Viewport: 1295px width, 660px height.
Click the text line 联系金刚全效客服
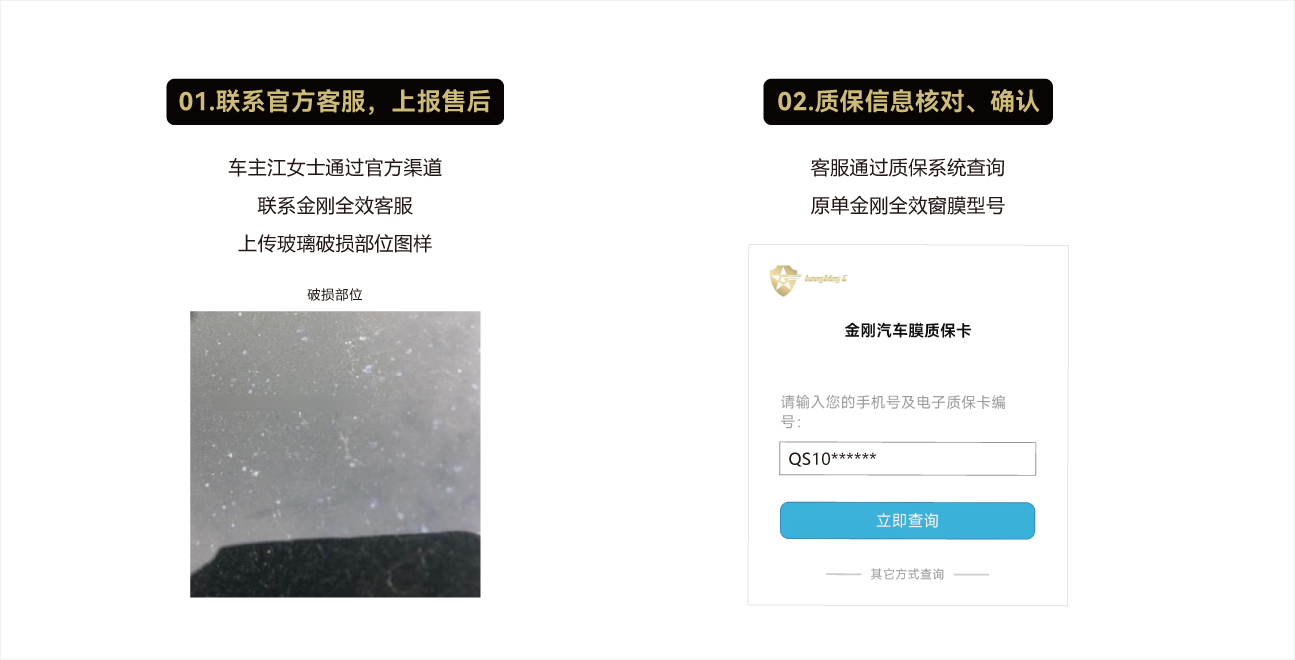click(x=335, y=206)
